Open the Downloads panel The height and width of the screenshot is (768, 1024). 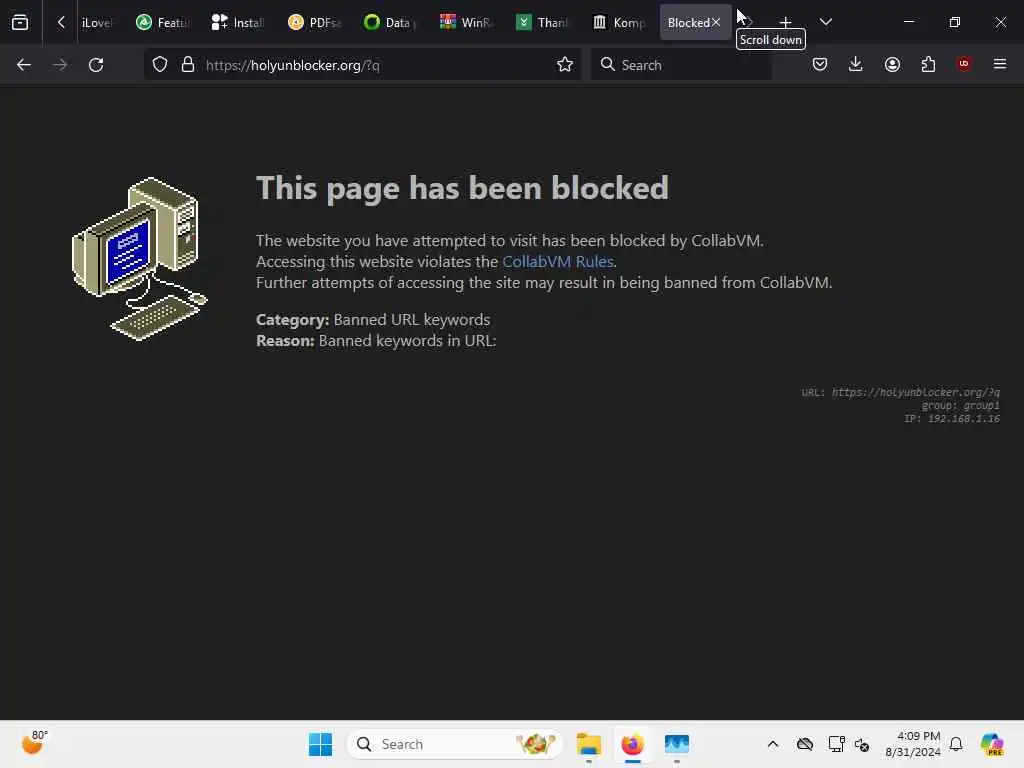(856, 64)
